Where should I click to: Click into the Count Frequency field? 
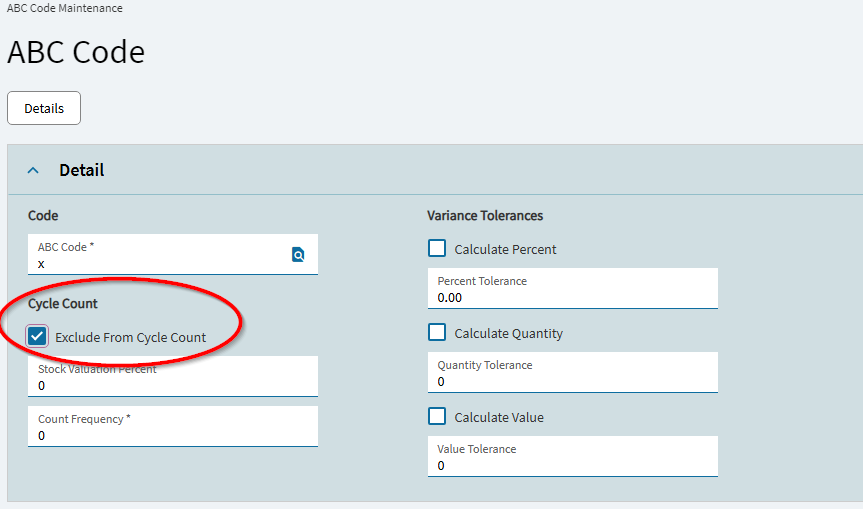click(x=173, y=426)
